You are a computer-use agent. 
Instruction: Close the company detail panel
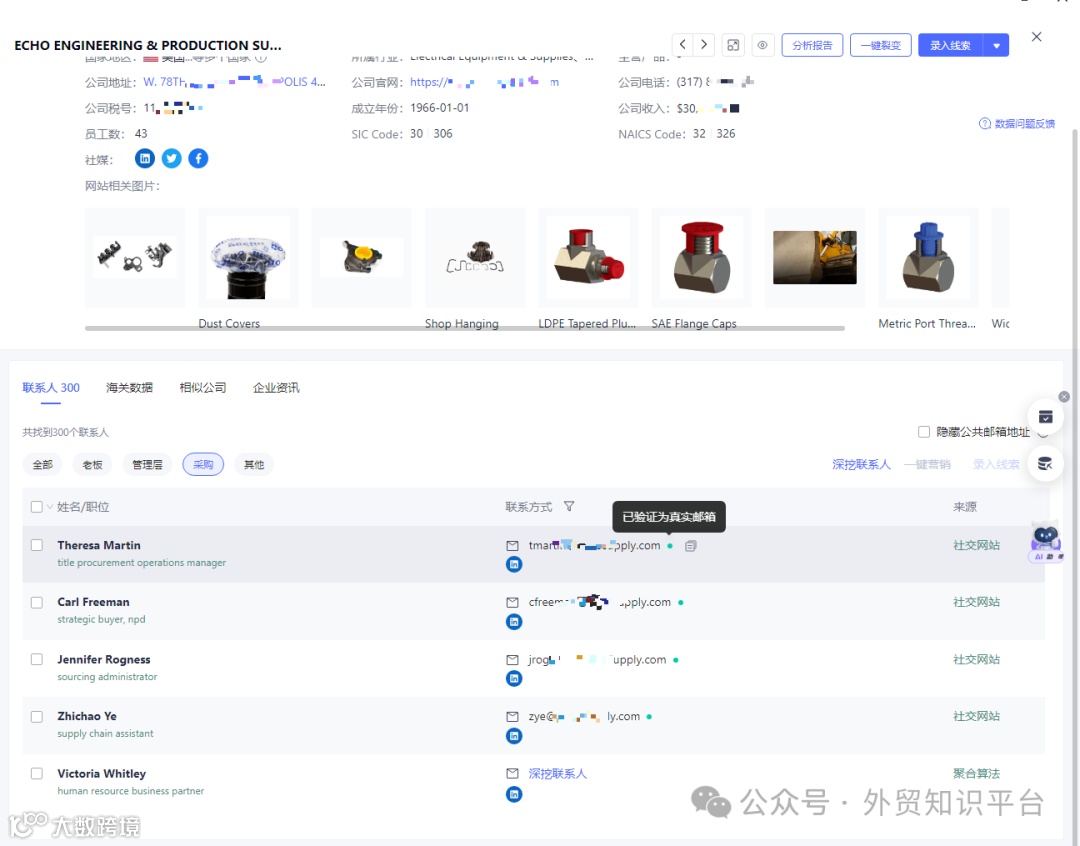[1037, 37]
